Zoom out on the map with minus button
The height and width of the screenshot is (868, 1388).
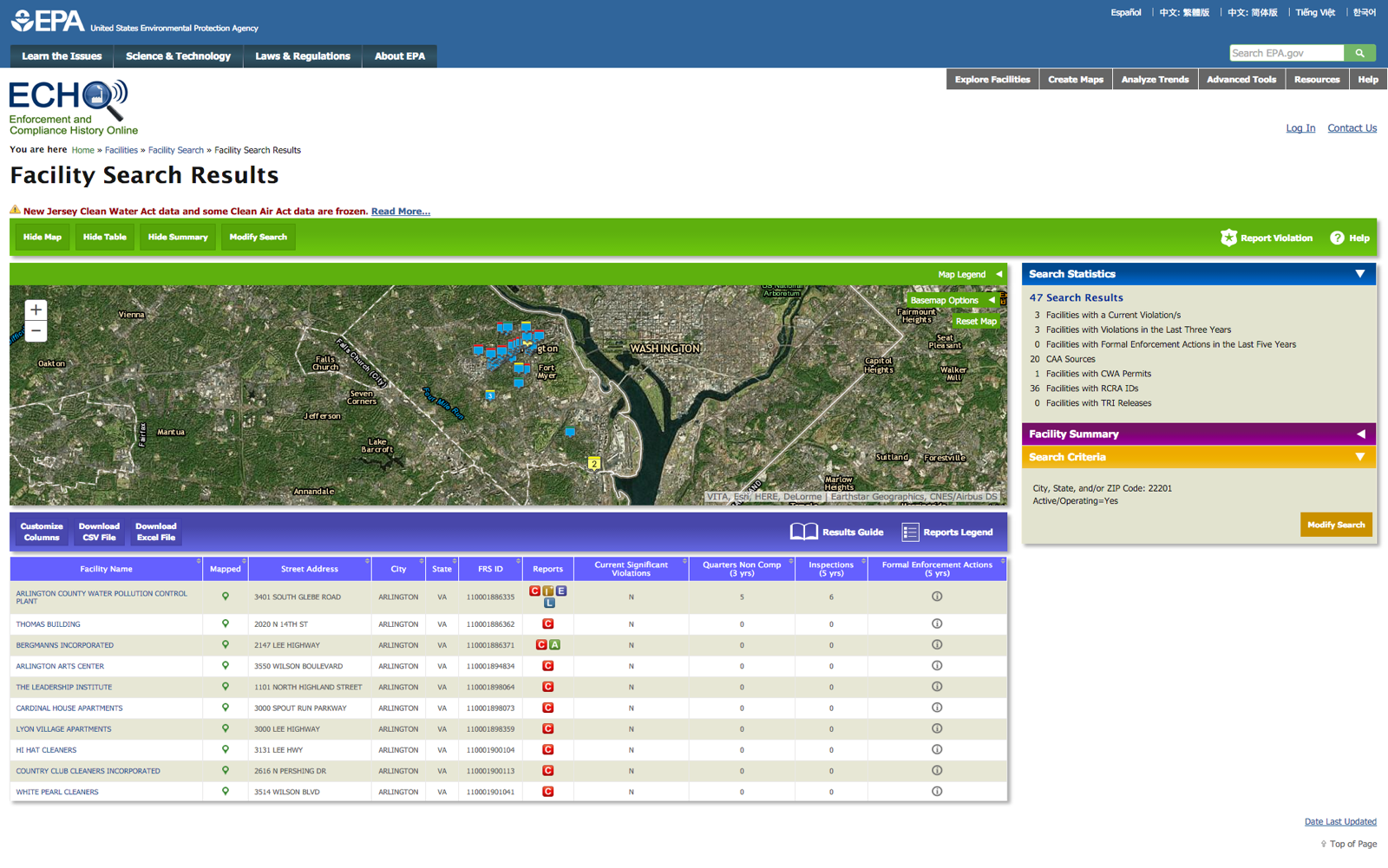point(36,331)
